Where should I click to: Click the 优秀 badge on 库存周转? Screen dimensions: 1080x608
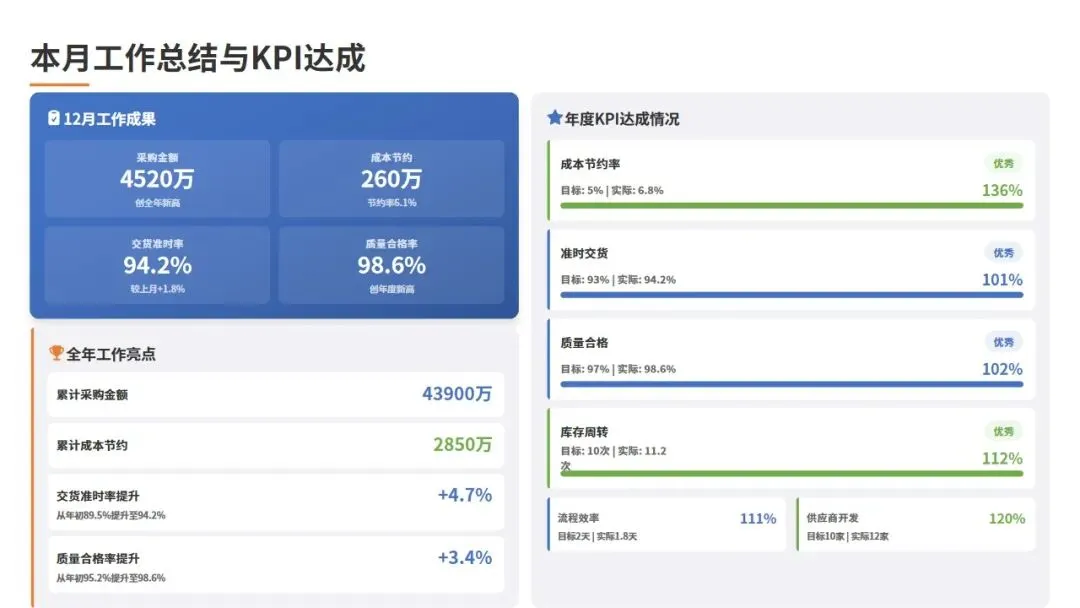pos(1003,431)
